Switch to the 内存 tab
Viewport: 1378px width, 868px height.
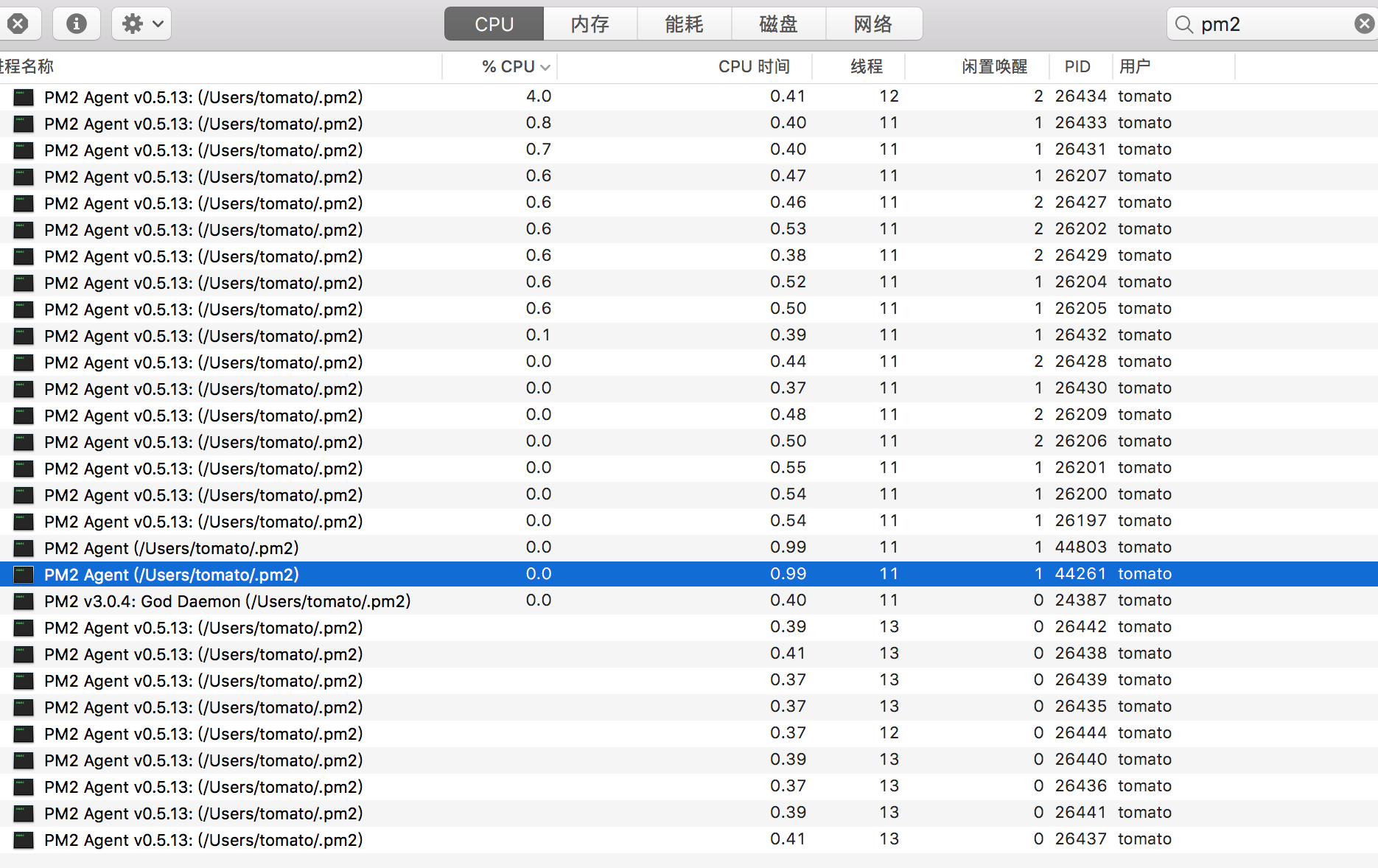(x=590, y=24)
